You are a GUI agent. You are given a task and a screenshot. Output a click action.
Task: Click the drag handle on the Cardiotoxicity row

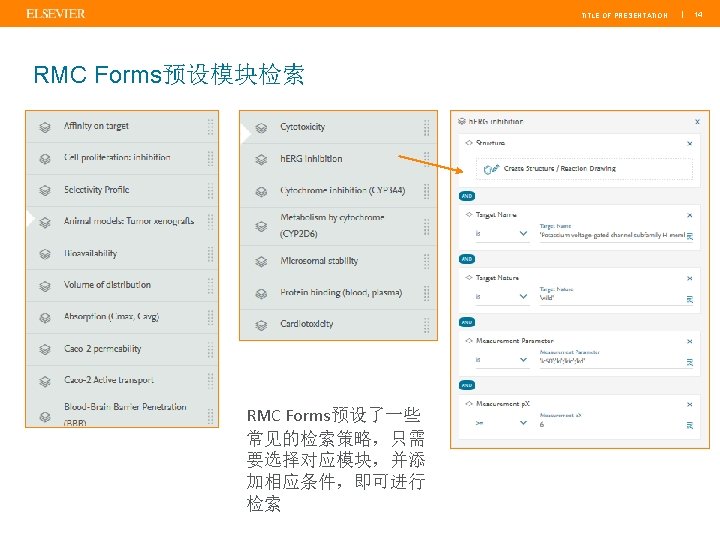[427, 325]
